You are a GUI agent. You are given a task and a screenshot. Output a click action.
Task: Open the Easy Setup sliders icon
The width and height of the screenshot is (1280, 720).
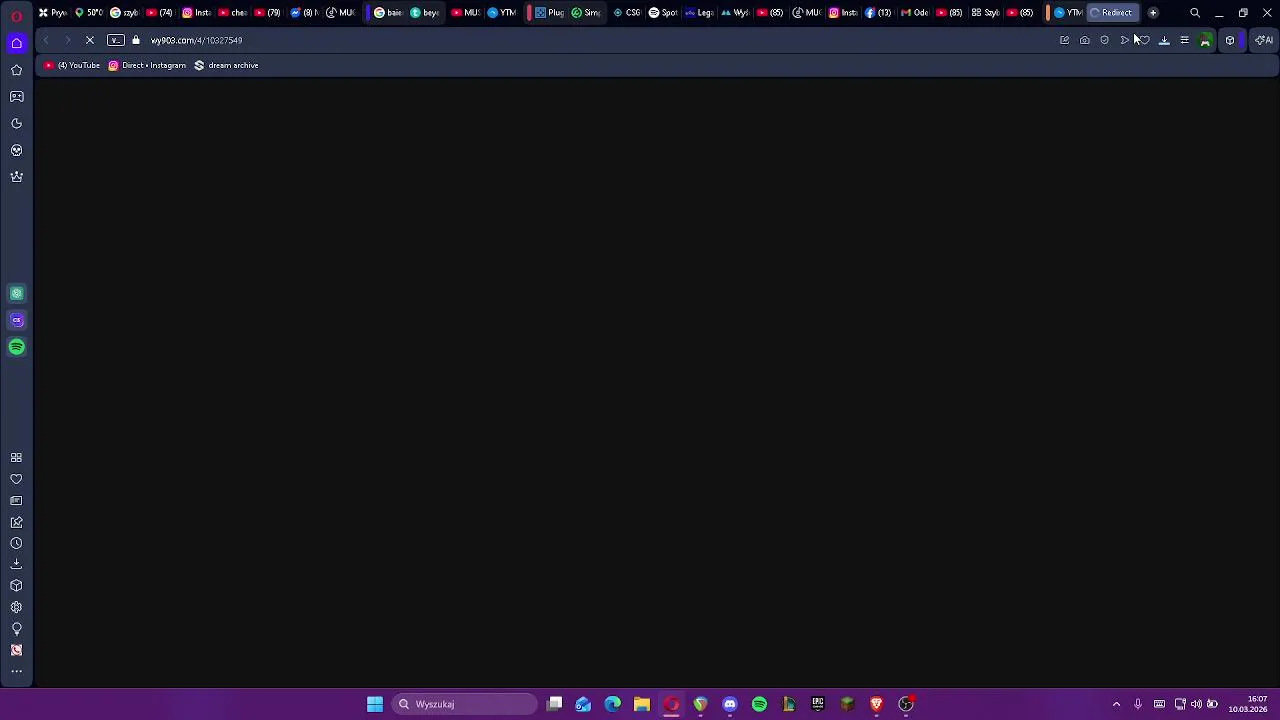point(1184,40)
